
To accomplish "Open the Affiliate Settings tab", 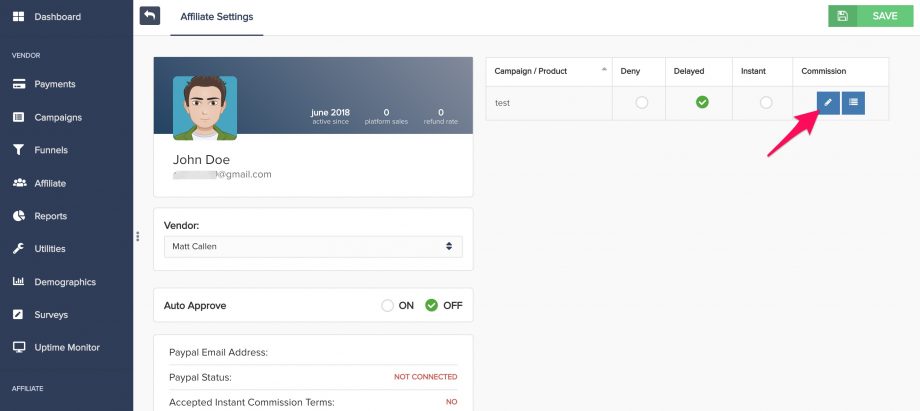I will pyautogui.click(x=217, y=17).
